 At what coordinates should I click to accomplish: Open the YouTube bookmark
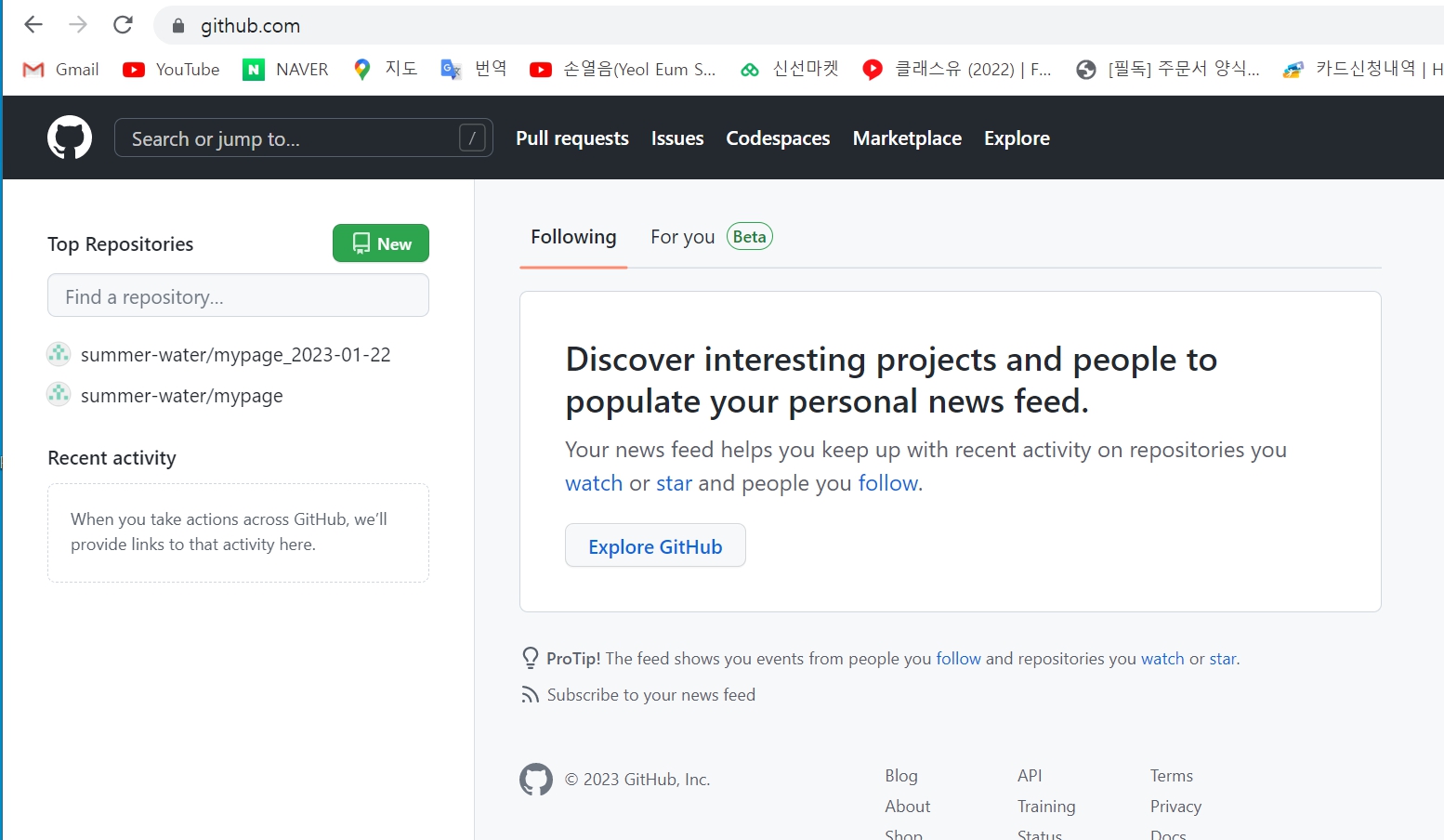click(x=172, y=70)
